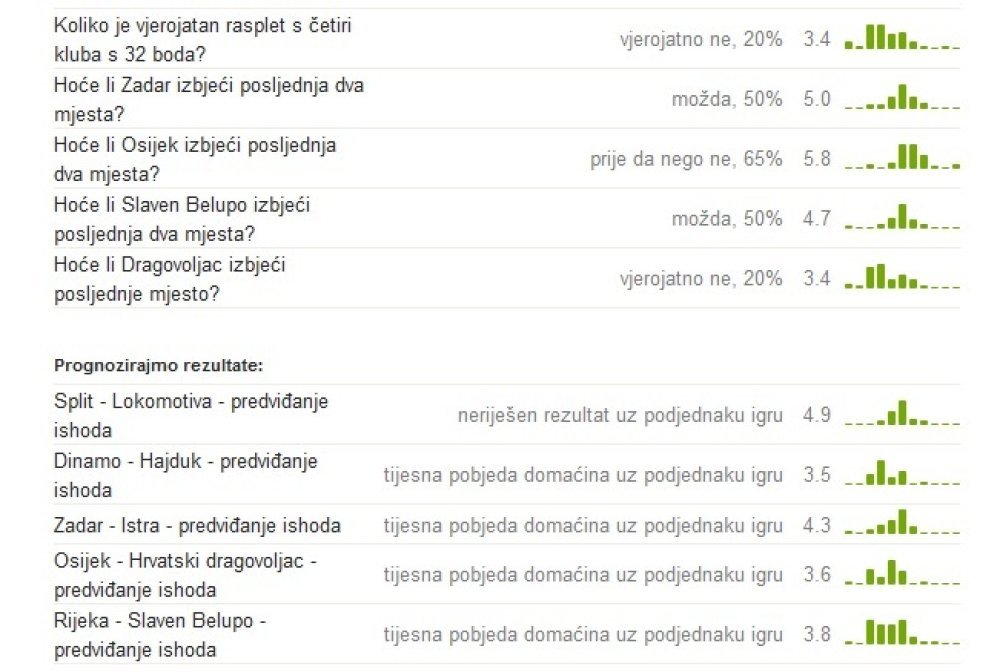Select 'vjerojatno ne, 20%' in Dragovoljac row
Screen dimensions: 1000x672
[701, 279]
